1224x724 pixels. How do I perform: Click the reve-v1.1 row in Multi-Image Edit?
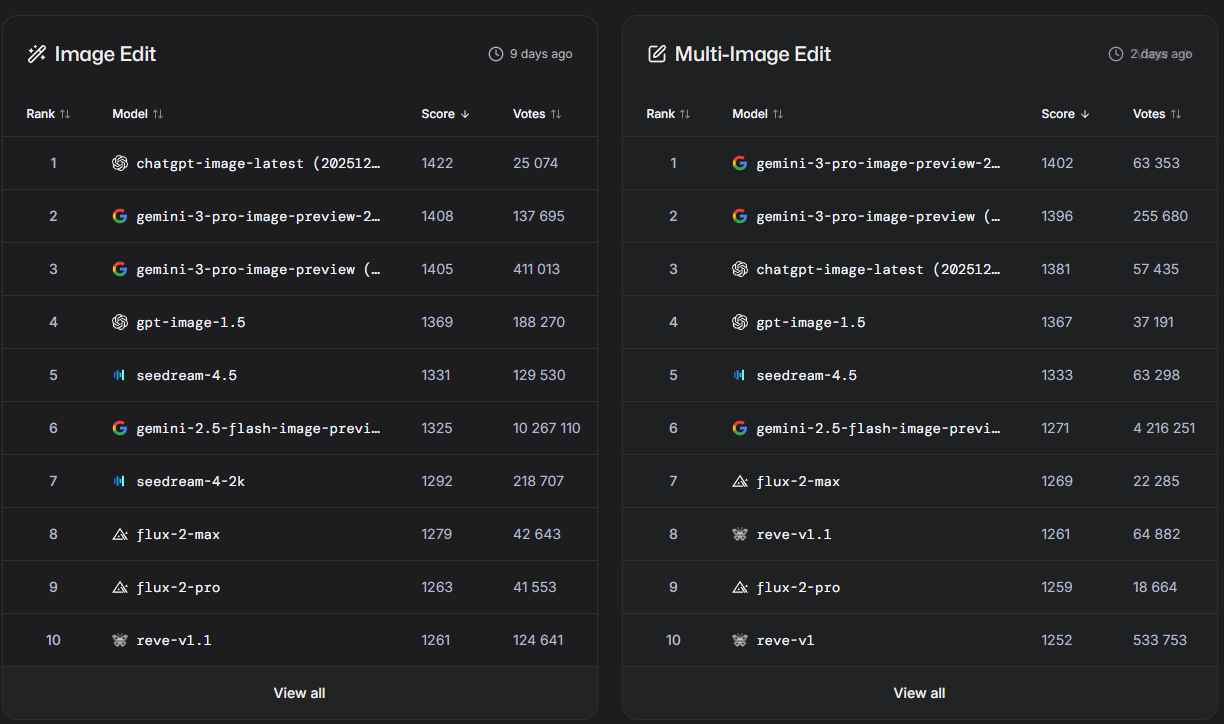tap(793, 534)
